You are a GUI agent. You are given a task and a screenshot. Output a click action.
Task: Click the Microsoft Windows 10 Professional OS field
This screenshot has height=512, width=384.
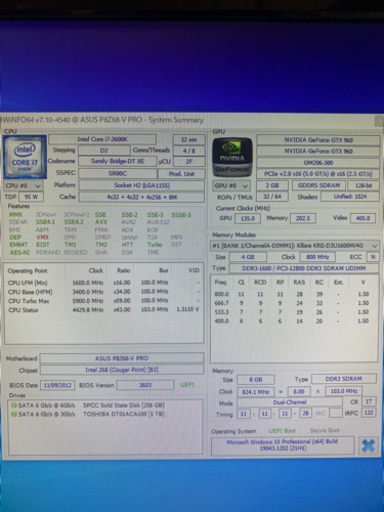[282, 445]
